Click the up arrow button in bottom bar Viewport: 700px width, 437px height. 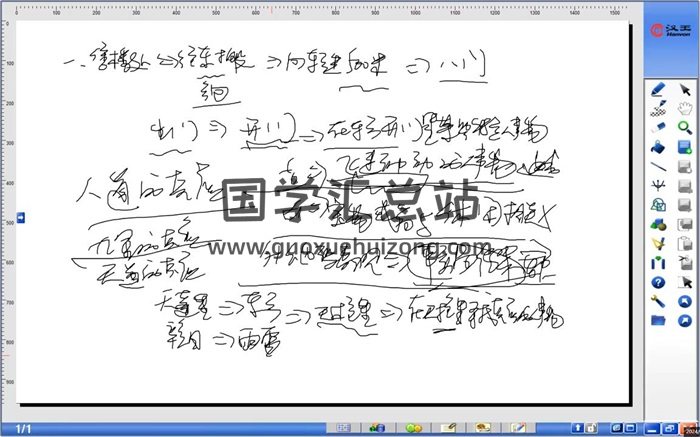click(577, 428)
